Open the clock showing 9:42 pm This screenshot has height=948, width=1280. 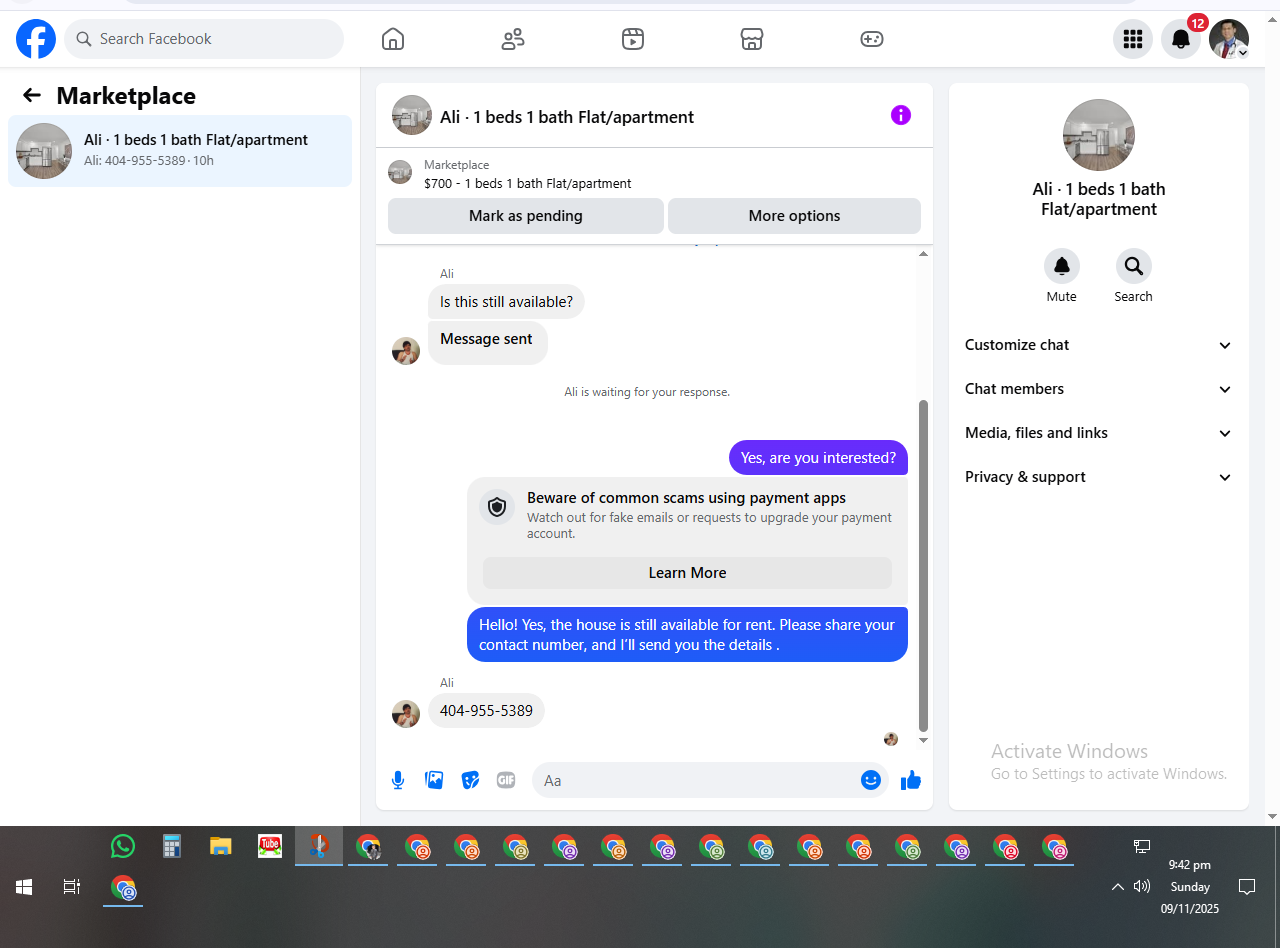(x=1190, y=887)
